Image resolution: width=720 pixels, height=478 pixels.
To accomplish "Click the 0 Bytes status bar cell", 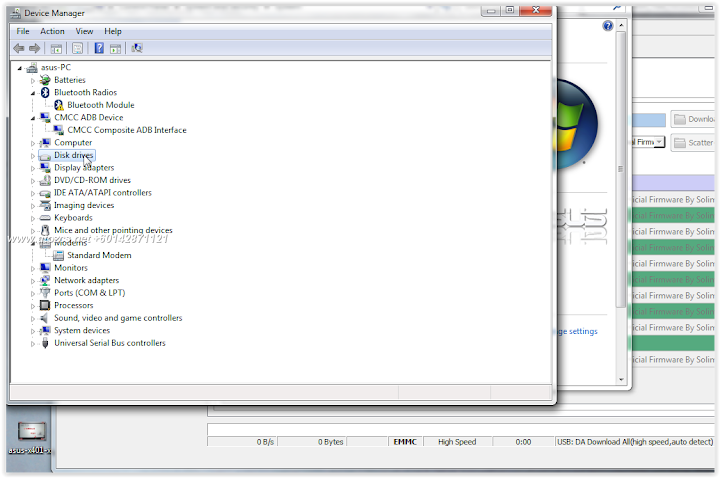I will [x=312, y=442].
